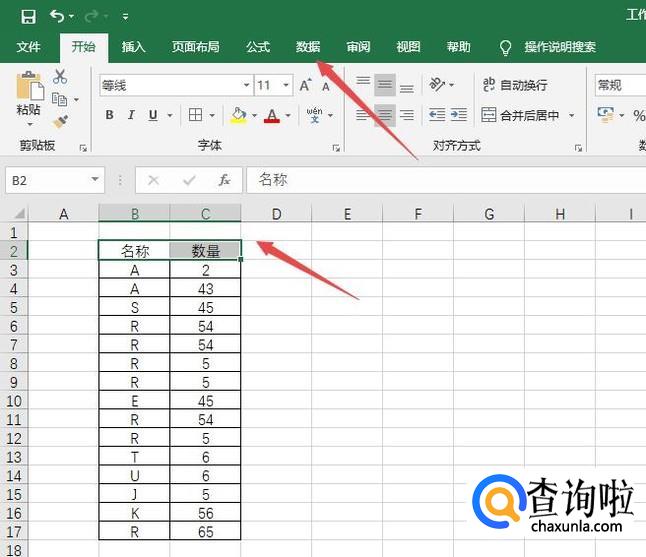This screenshot has height=557, width=646.
Task: Expand the Underline style arrow
Action: tap(170, 115)
